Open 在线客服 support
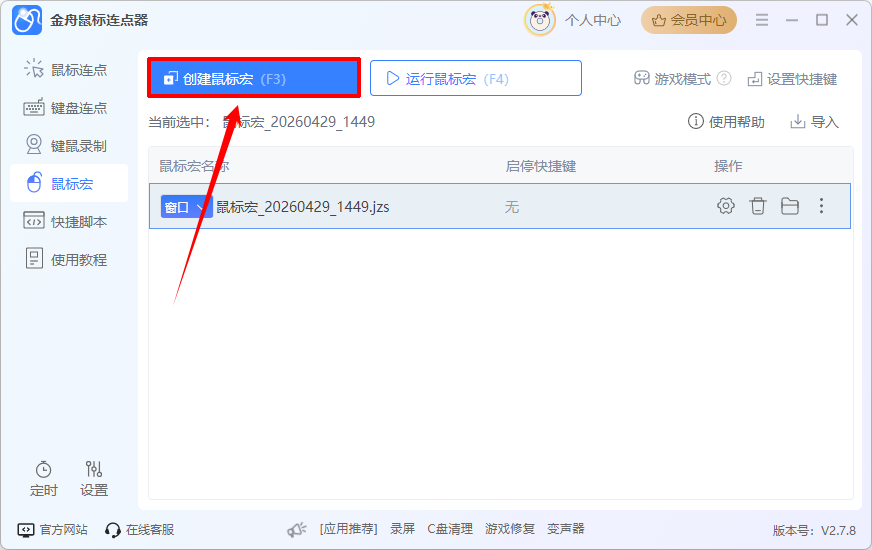Screen dimensions: 872x550 tap(140, 529)
